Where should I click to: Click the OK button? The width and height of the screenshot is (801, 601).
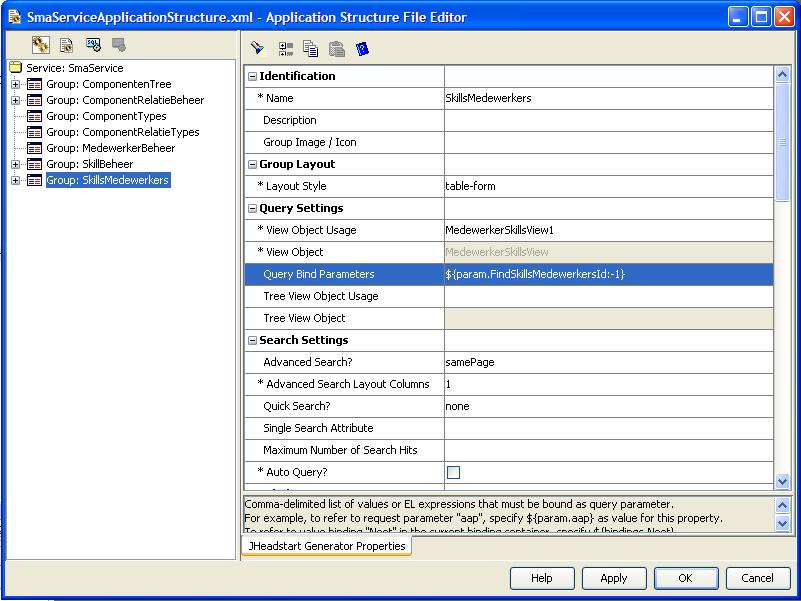pos(685,578)
